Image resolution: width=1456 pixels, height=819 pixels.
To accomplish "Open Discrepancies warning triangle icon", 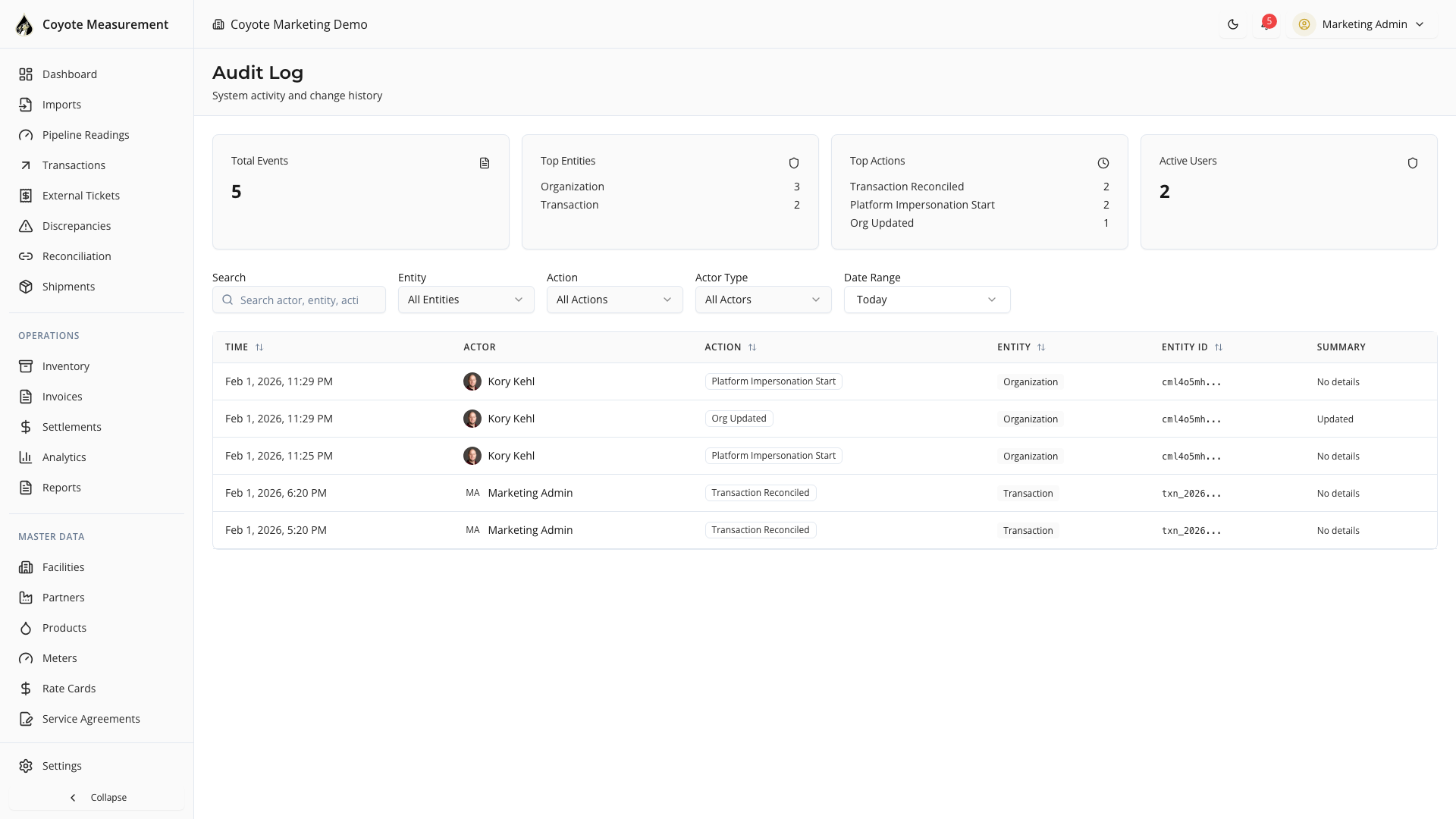I will point(26,226).
